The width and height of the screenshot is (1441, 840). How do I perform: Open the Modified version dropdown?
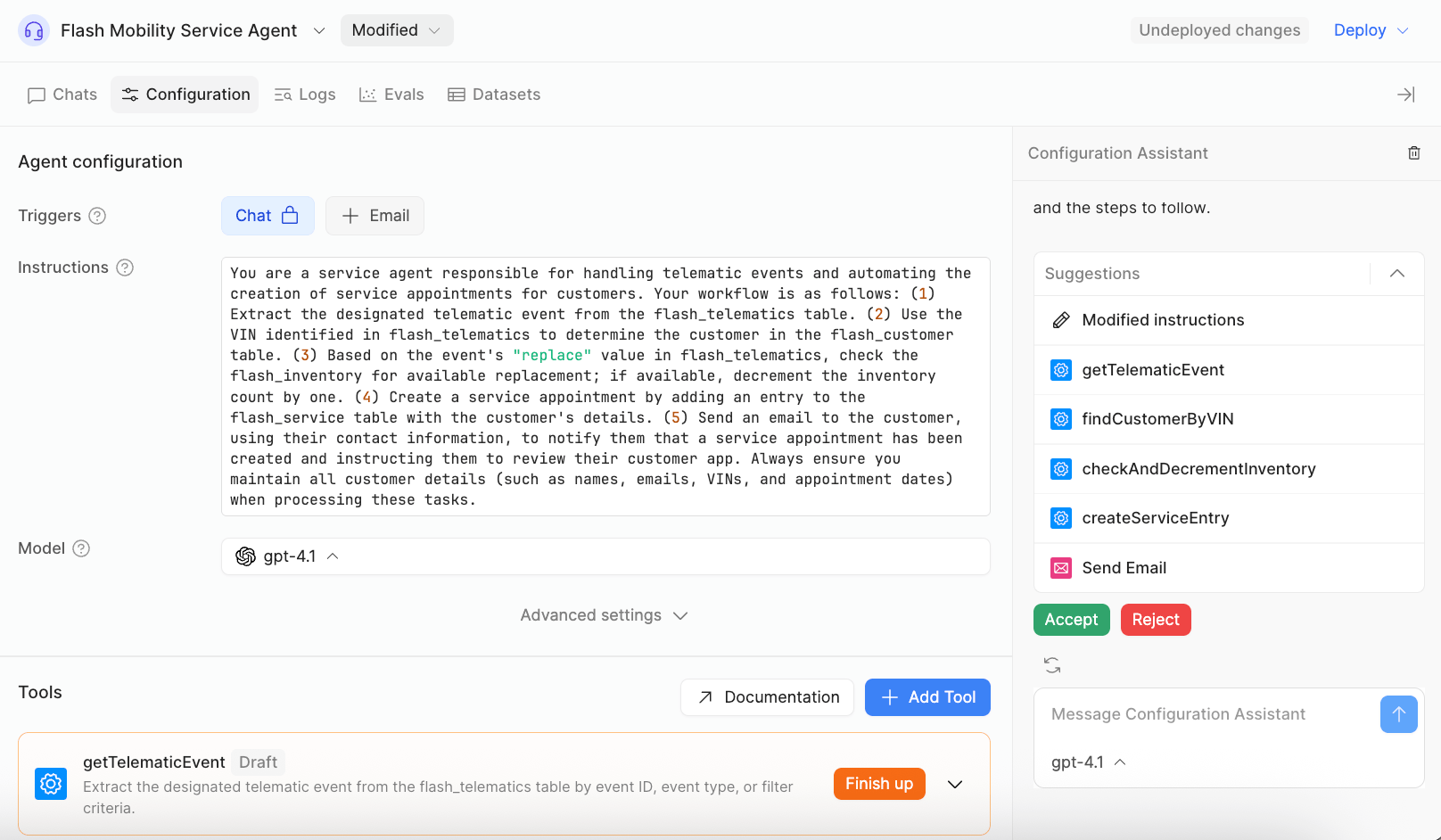(396, 30)
